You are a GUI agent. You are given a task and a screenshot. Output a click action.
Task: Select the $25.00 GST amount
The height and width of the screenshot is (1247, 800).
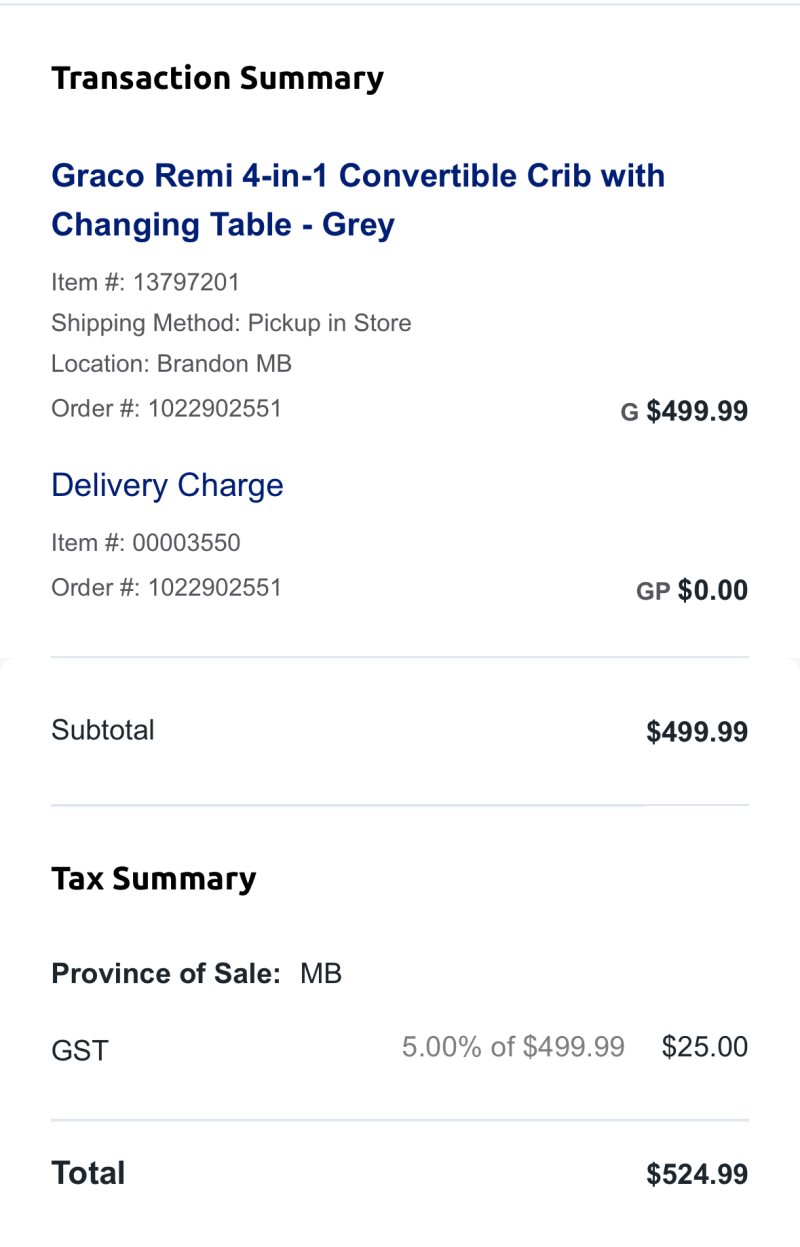(704, 1047)
